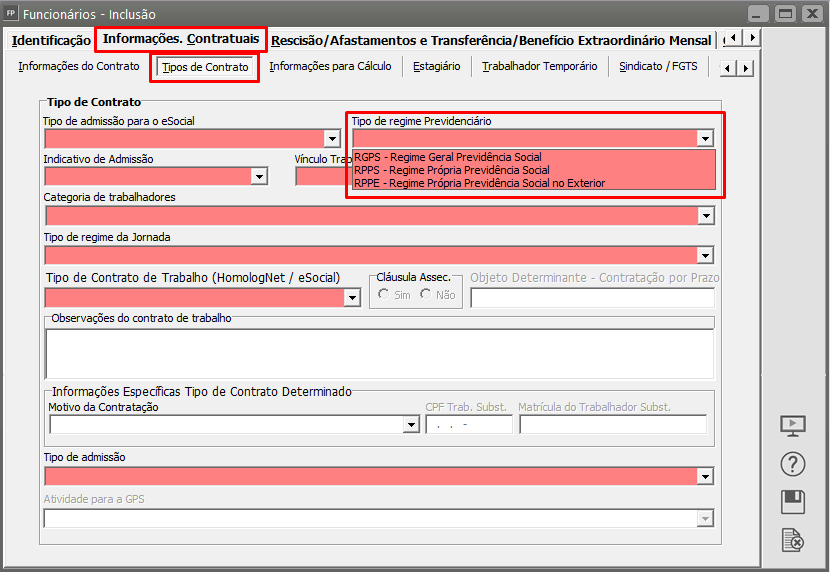830x572 pixels.
Task: Expand the Tipo de regime da Jornada dropdown
Action: [x=705, y=255]
